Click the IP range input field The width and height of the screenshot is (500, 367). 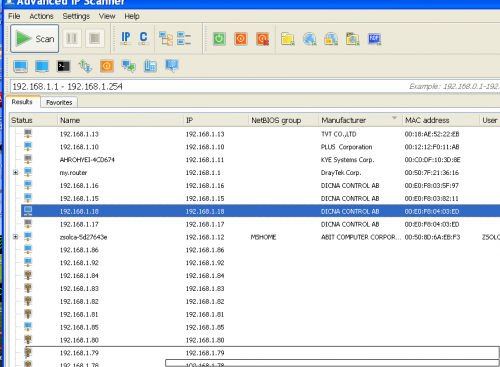255,87
